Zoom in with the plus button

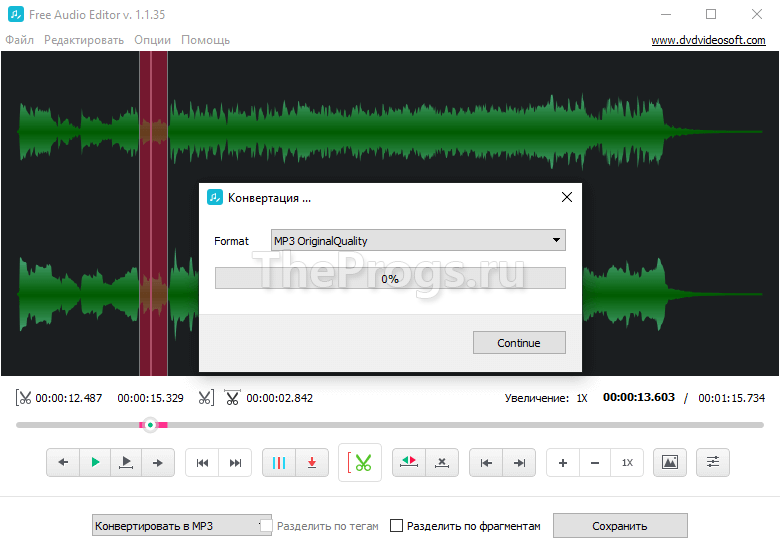563,462
